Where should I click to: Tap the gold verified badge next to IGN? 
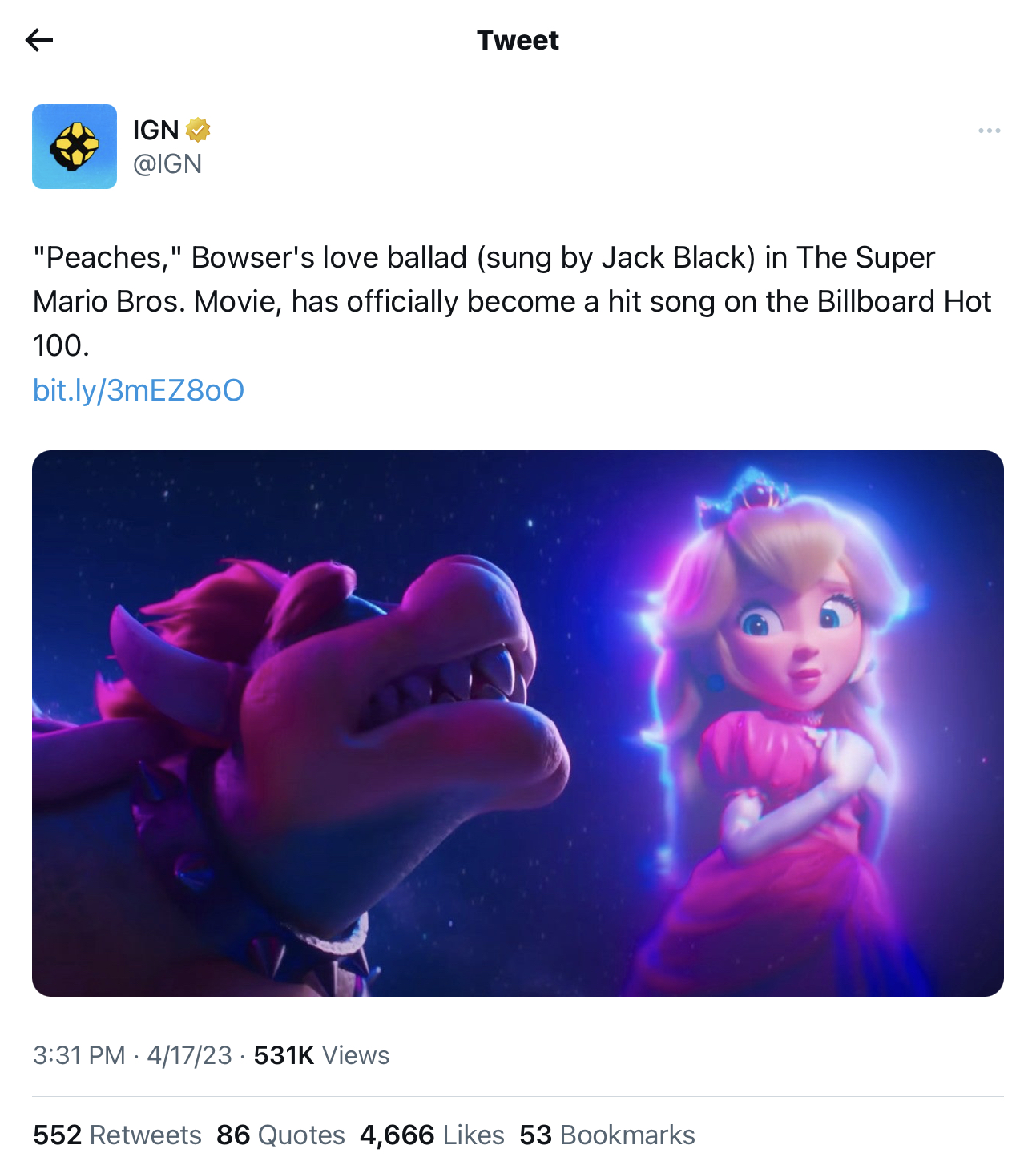pyautogui.click(x=198, y=129)
